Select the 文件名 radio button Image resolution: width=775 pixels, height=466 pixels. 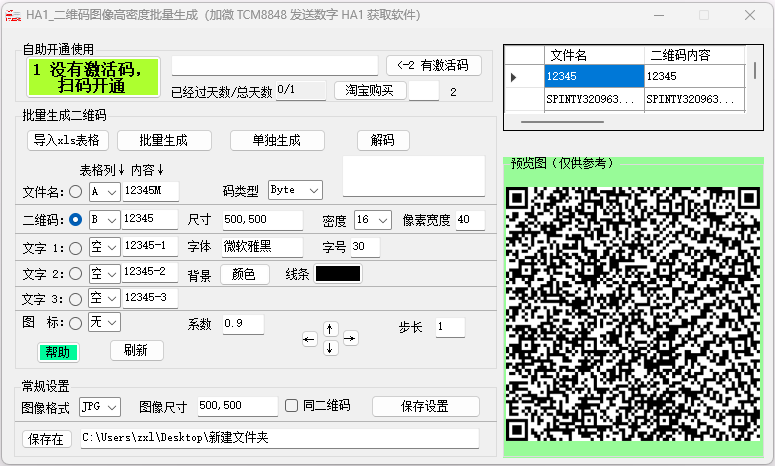pos(75,191)
